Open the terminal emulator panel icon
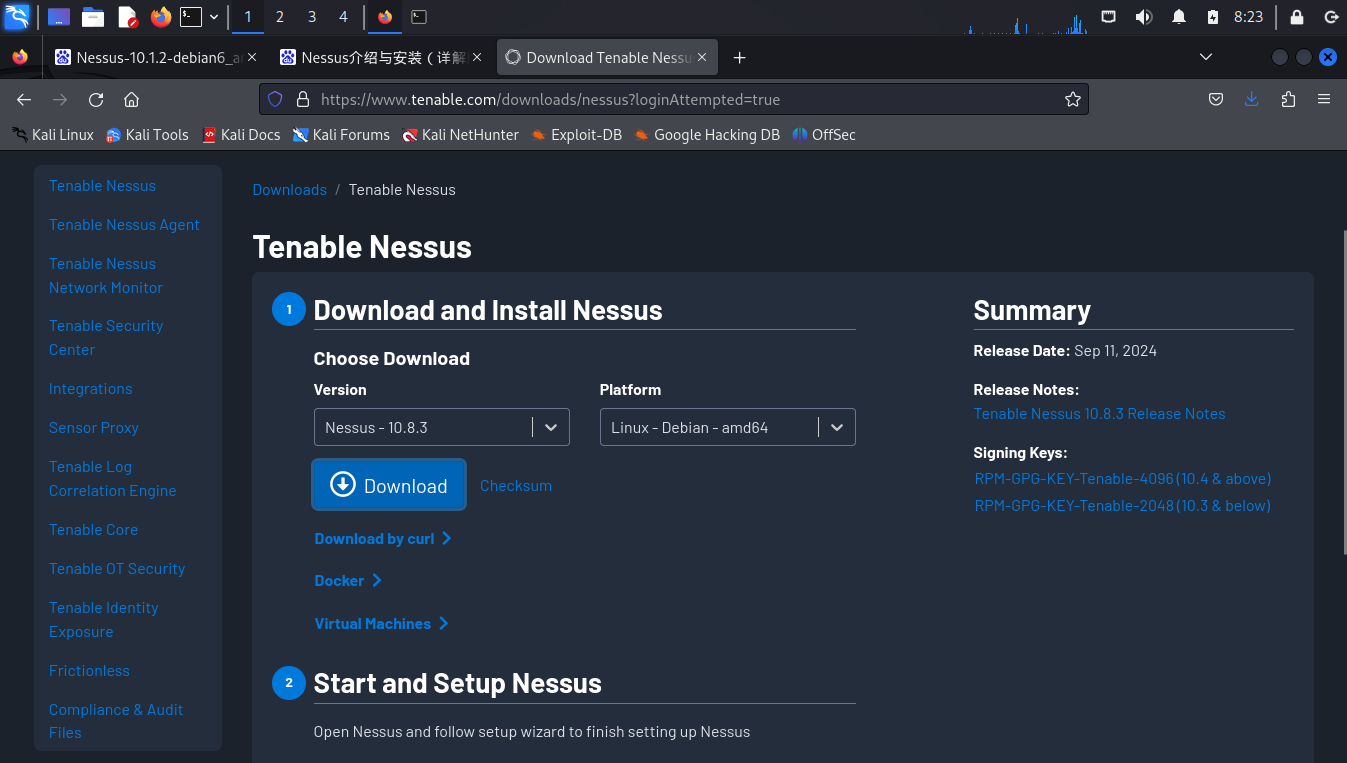The height and width of the screenshot is (763, 1347). [x=190, y=17]
